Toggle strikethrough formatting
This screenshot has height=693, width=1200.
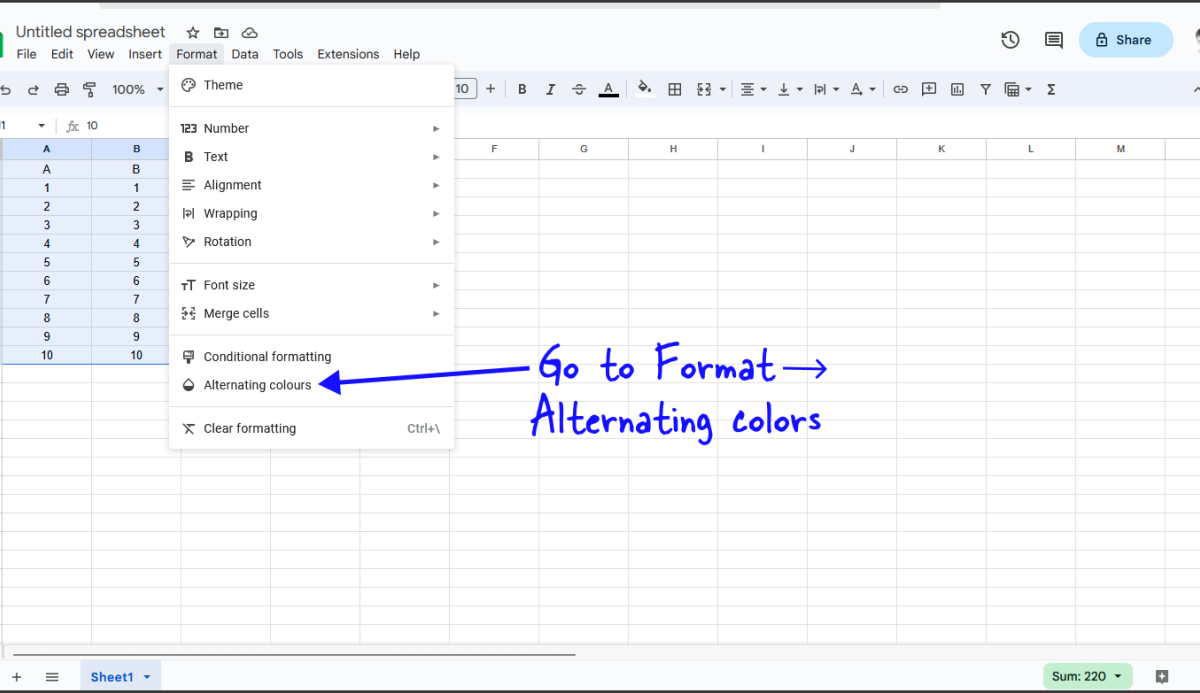click(x=579, y=89)
